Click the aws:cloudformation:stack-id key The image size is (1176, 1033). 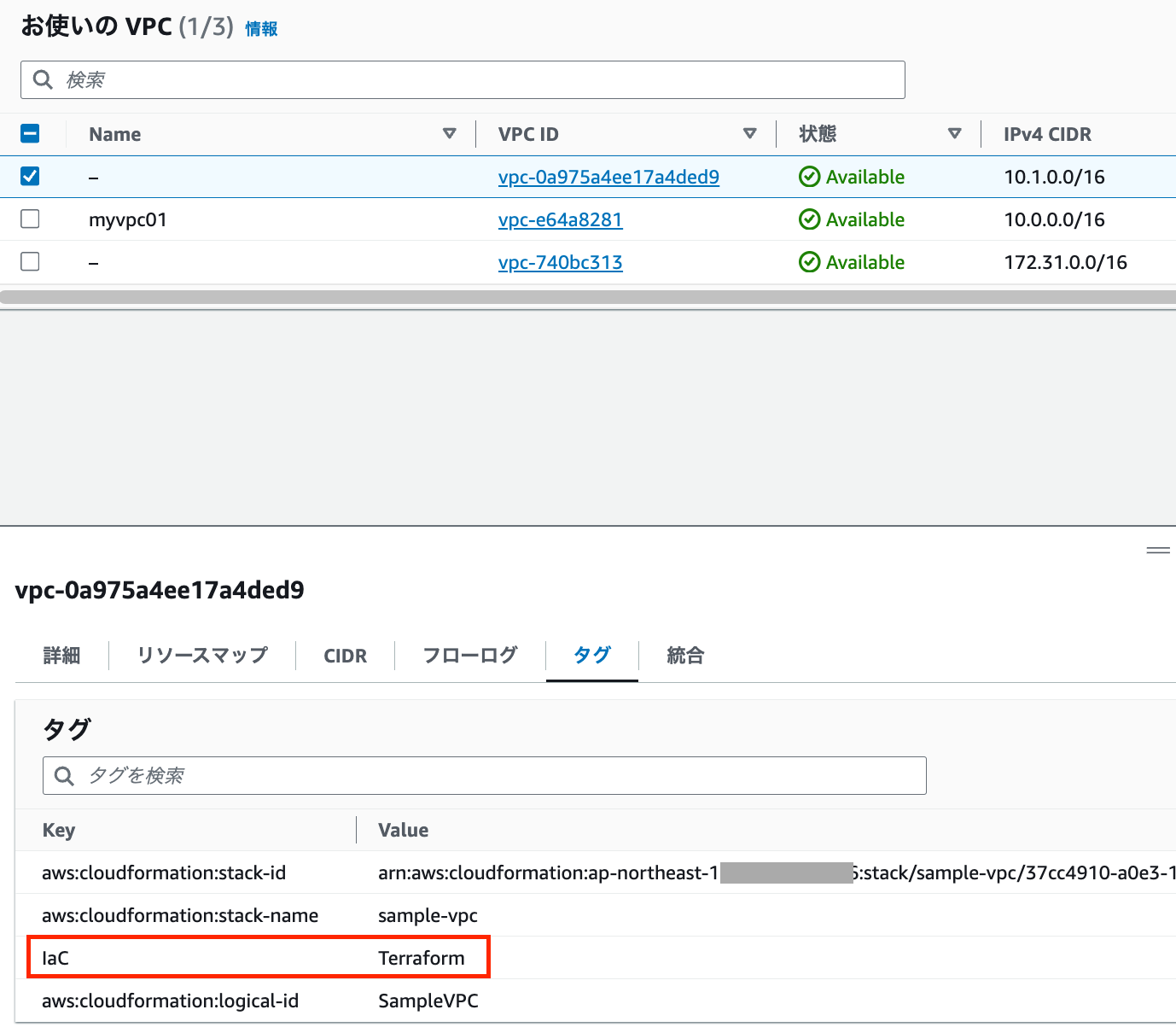tap(164, 873)
